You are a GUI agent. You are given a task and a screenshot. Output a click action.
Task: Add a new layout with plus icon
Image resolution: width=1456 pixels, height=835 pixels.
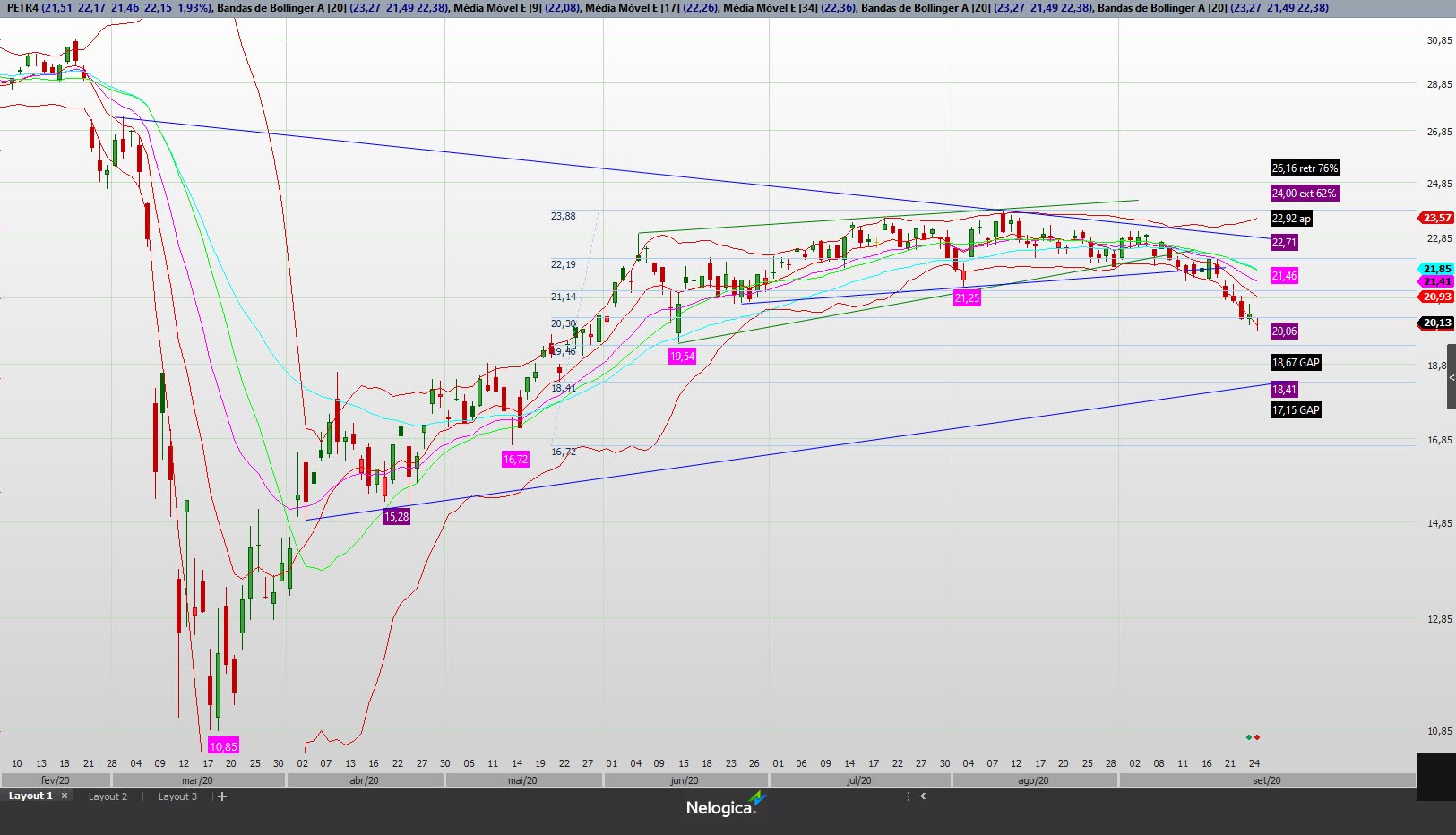(x=222, y=796)
